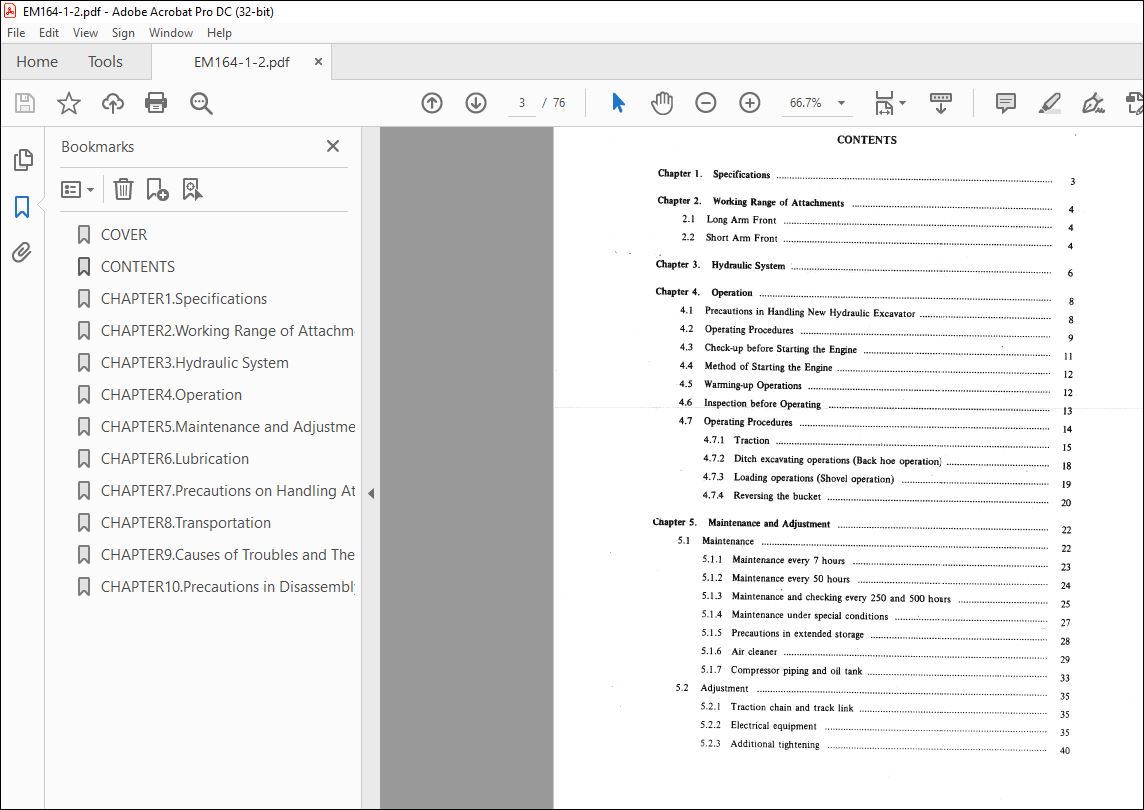
Task: Click the page number input field
Action: click(x=522, y=103)
